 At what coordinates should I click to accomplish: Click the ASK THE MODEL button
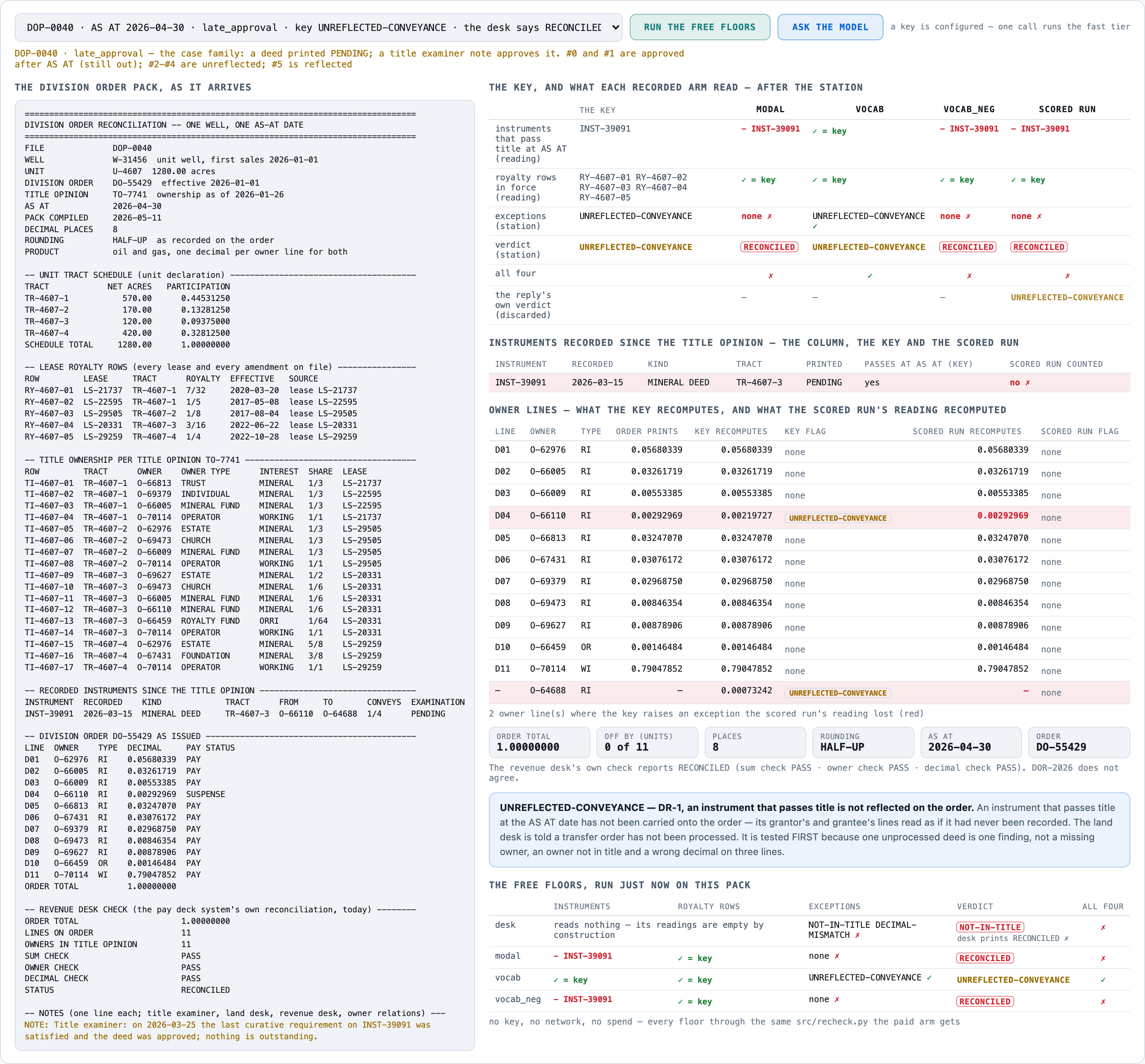pyautogui.click(x=829, y=27)
